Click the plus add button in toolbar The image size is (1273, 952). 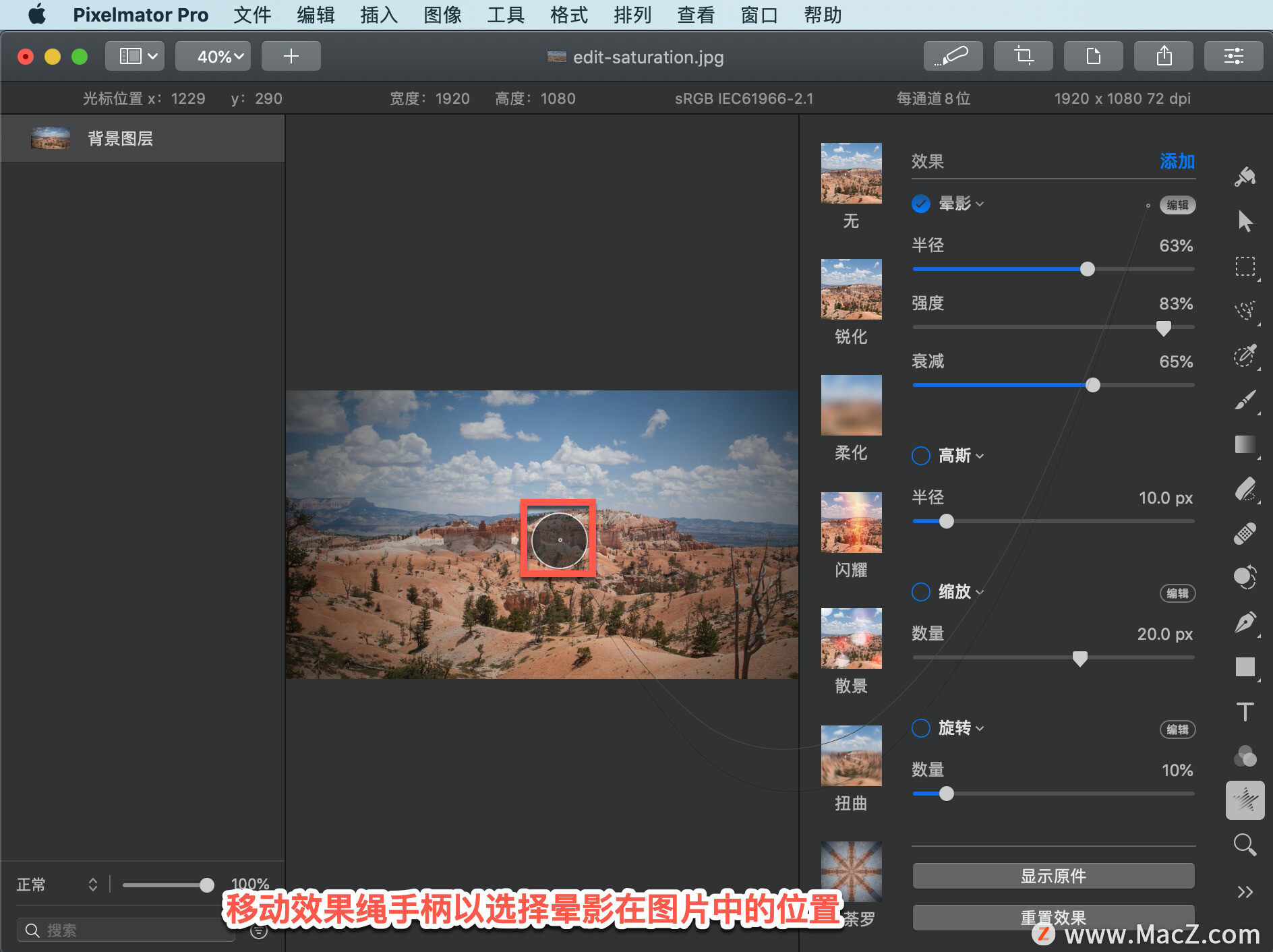click(x=291, y=56)
